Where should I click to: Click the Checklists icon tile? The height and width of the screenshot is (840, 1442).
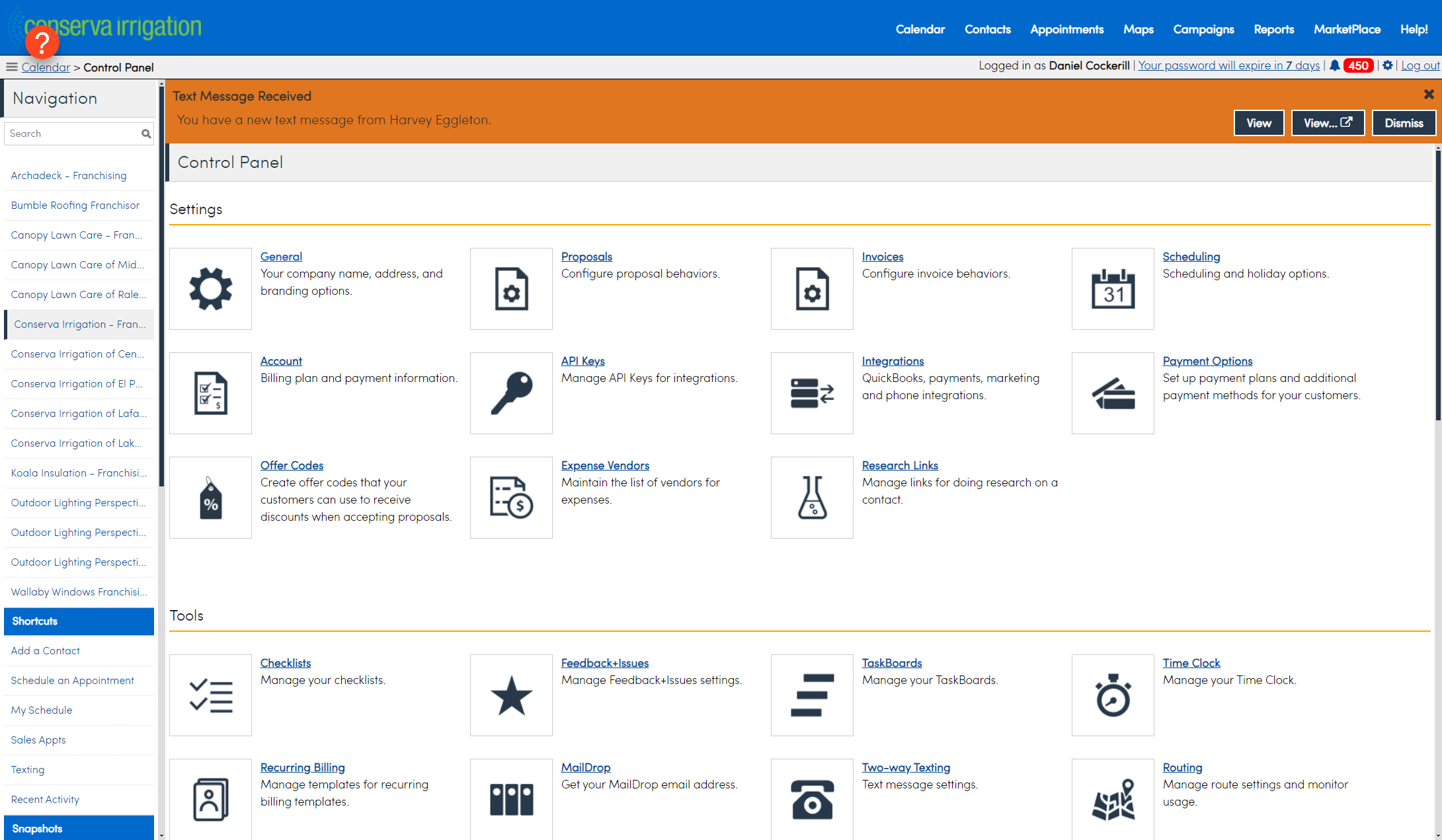click(x=210, y=695)
